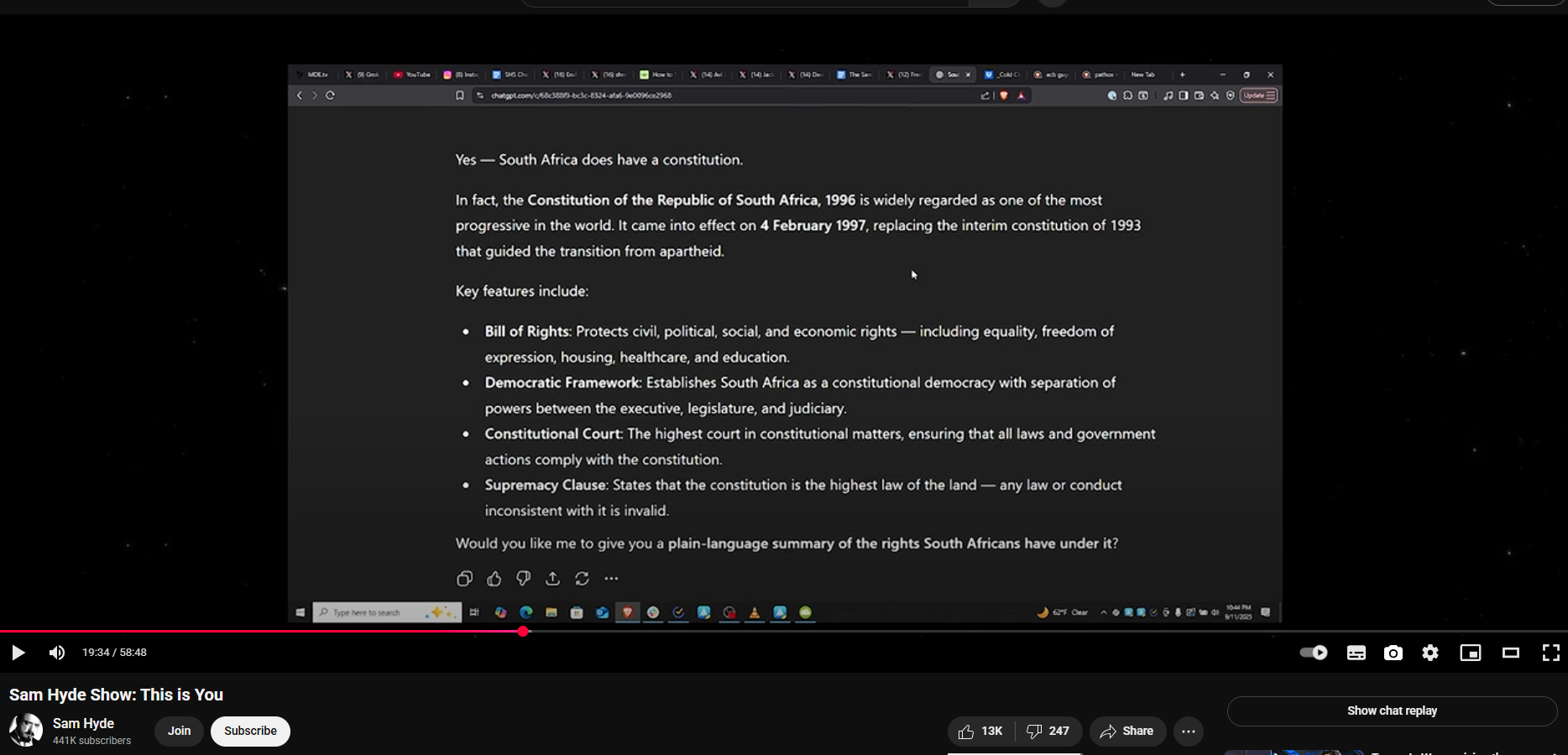Click the video title 'Sam Hyde Show: This is You'
This screenshot has height=755, width=1568.
(116, 695)
